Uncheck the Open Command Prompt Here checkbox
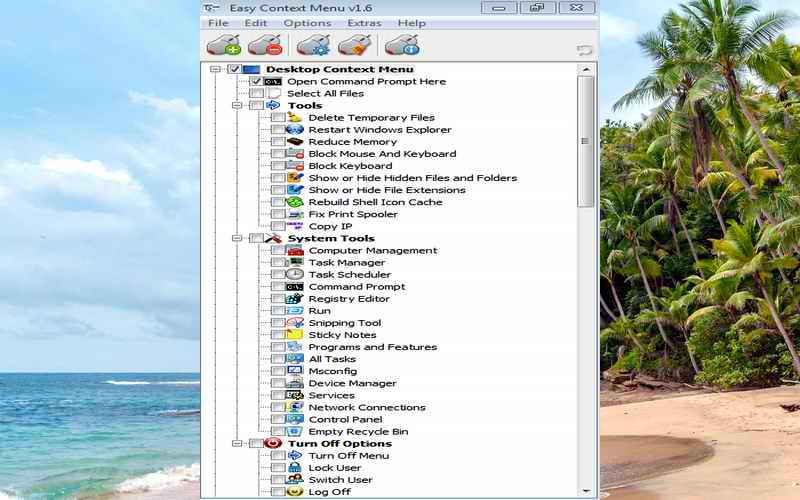This screenshot has height=500, width=800. 256,81
